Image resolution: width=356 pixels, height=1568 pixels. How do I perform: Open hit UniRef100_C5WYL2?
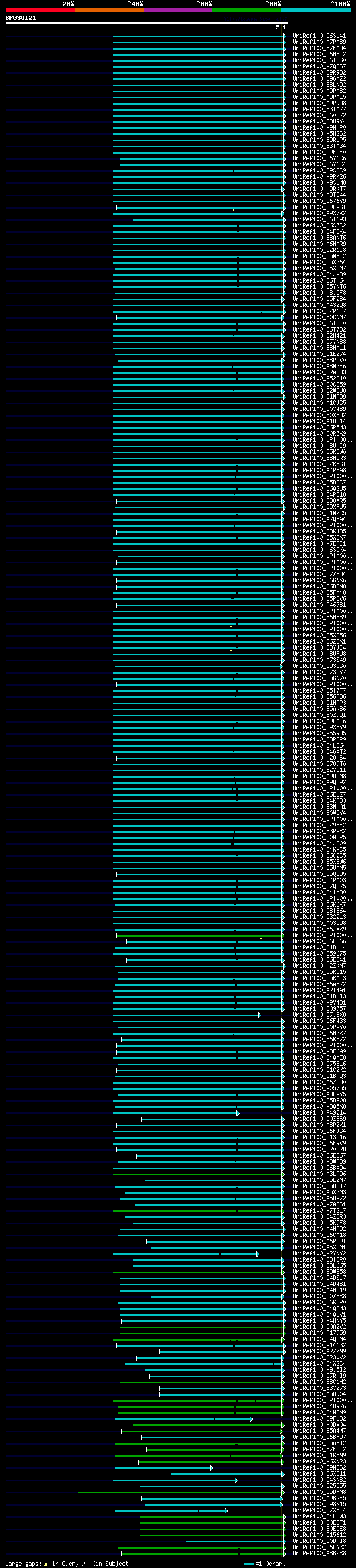coord(319,256)
